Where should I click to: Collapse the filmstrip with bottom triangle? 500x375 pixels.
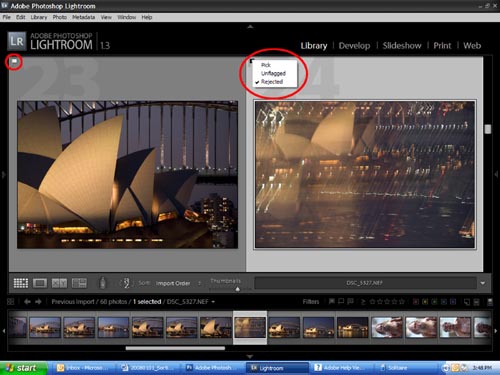point(250,356)
